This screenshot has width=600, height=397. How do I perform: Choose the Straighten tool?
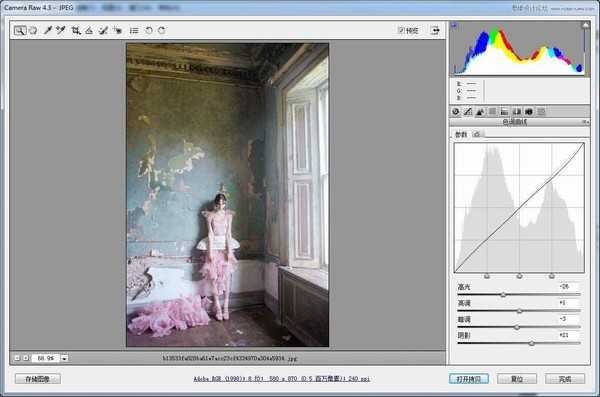89,31
